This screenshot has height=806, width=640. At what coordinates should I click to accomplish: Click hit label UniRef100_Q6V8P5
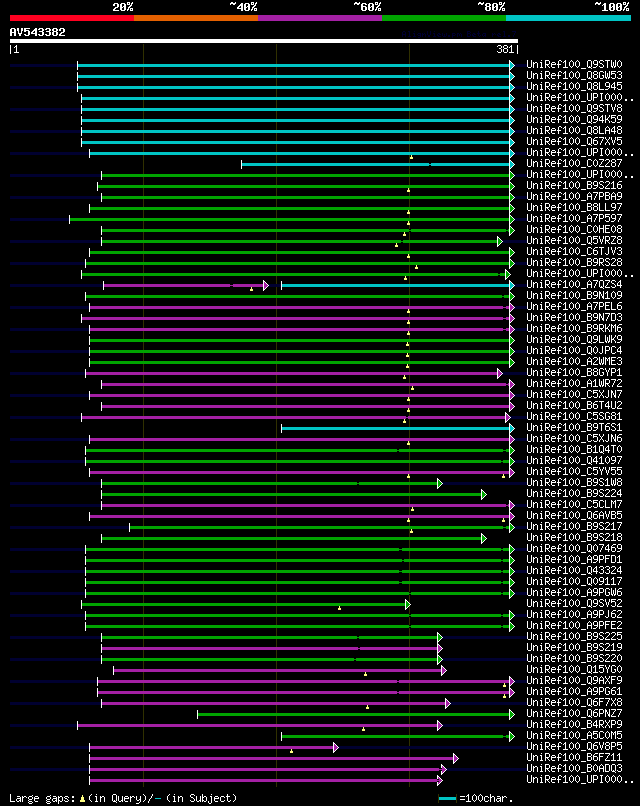pyautogui.click(x=574, y=746)
